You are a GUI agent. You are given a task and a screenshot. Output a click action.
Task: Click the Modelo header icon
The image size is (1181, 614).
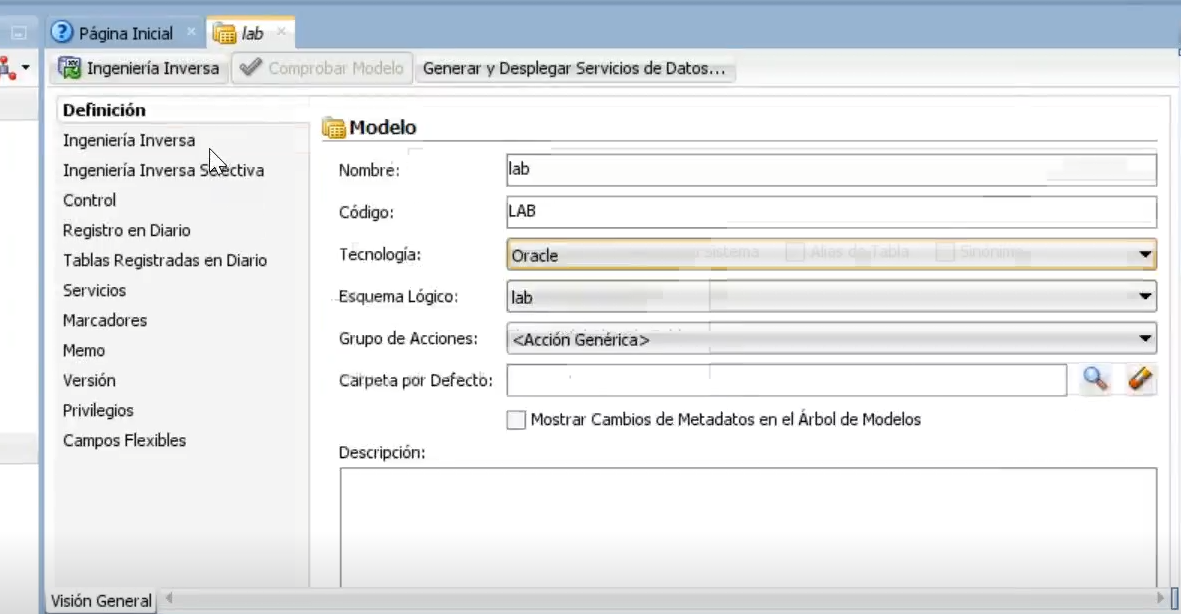coord(331,128)
